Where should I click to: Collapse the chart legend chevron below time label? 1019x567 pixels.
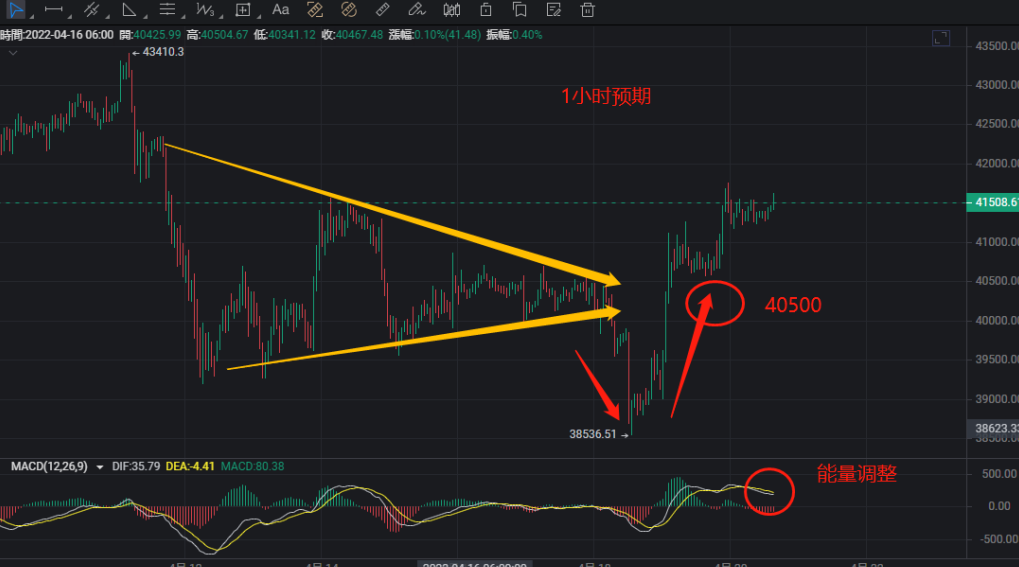(x=12, y=53)
